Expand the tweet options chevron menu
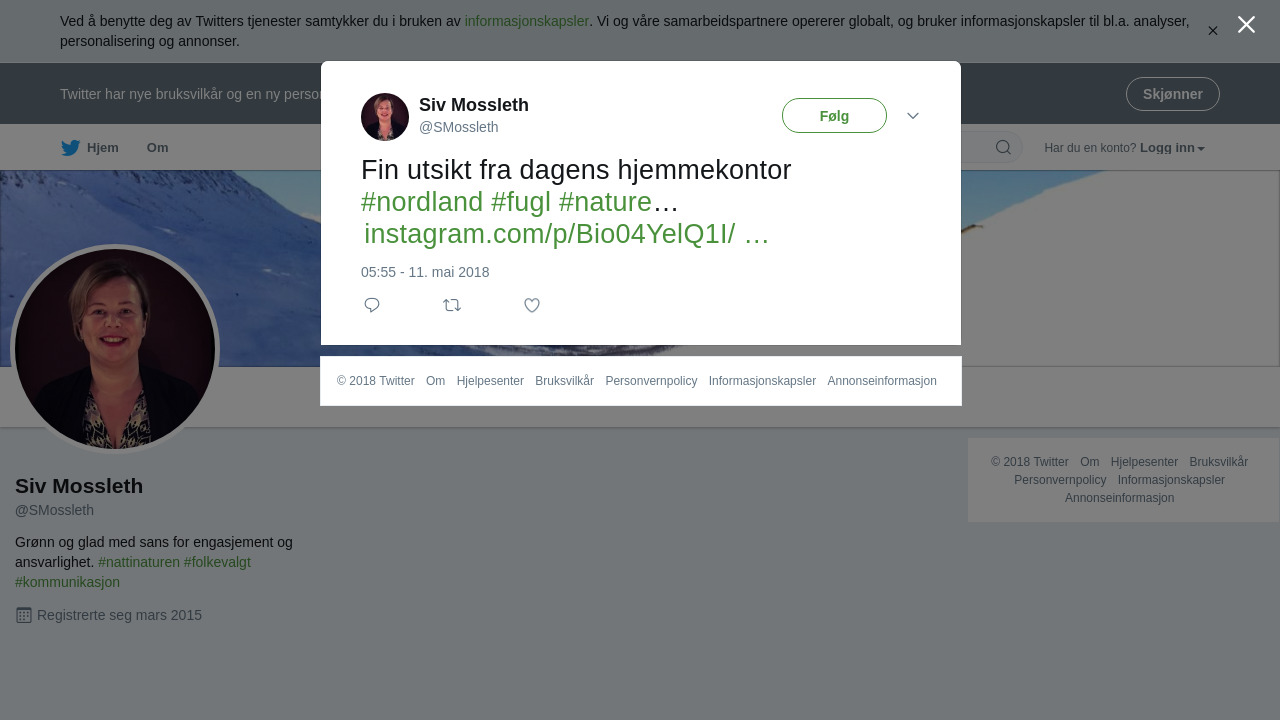The height and width of the screenshot is (720, 1280). click(x=913, y=116)
